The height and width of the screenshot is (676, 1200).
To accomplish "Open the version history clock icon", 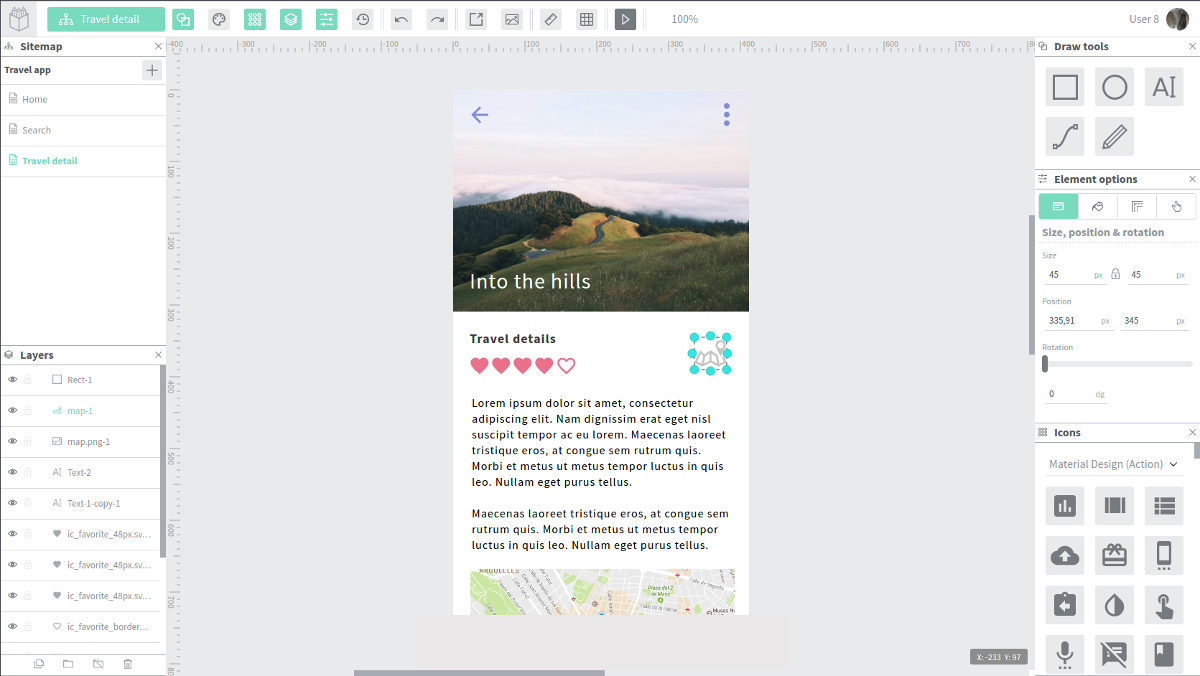I will point(363,18).
